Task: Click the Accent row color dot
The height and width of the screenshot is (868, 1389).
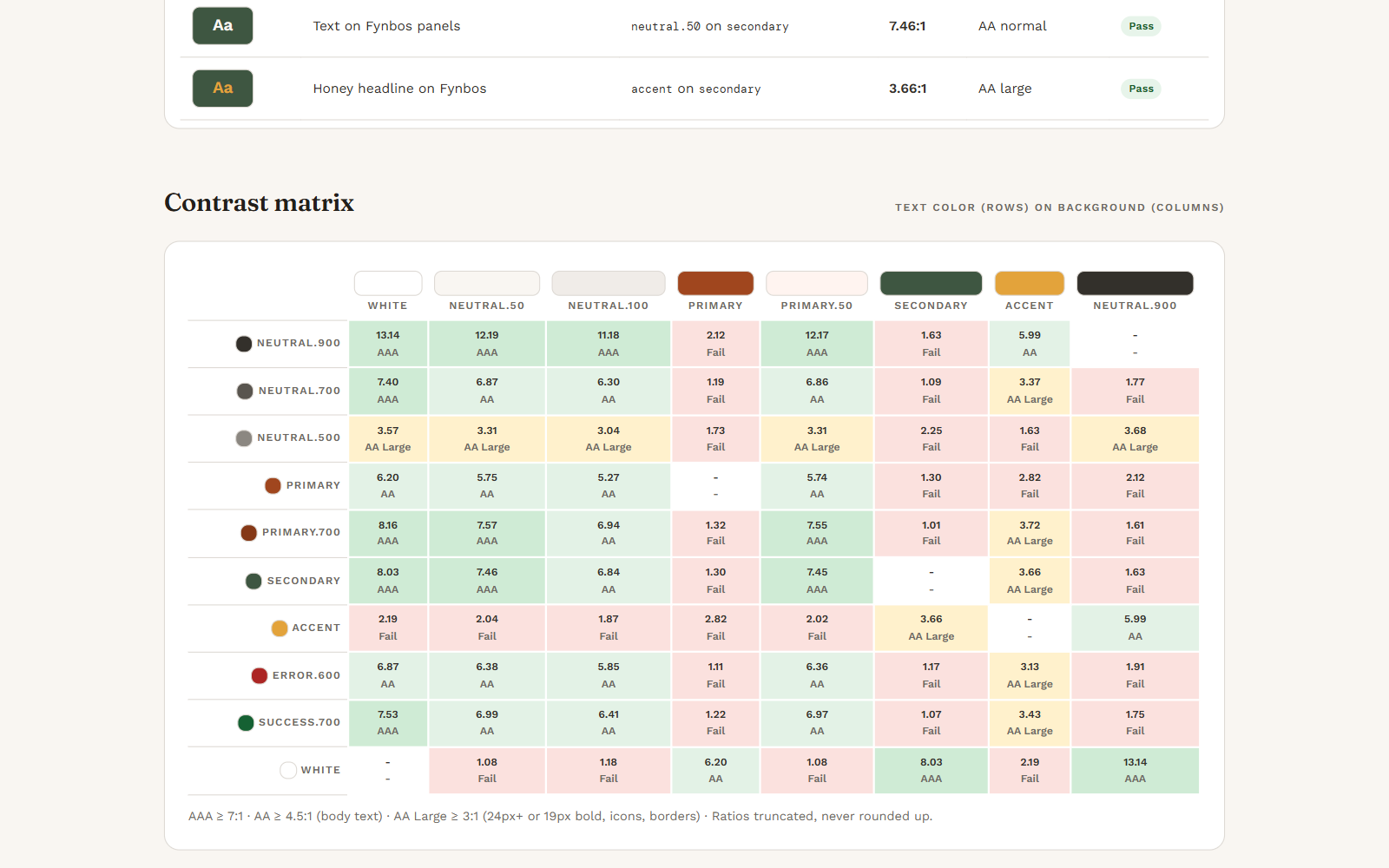Action: [x=280, y=628]
